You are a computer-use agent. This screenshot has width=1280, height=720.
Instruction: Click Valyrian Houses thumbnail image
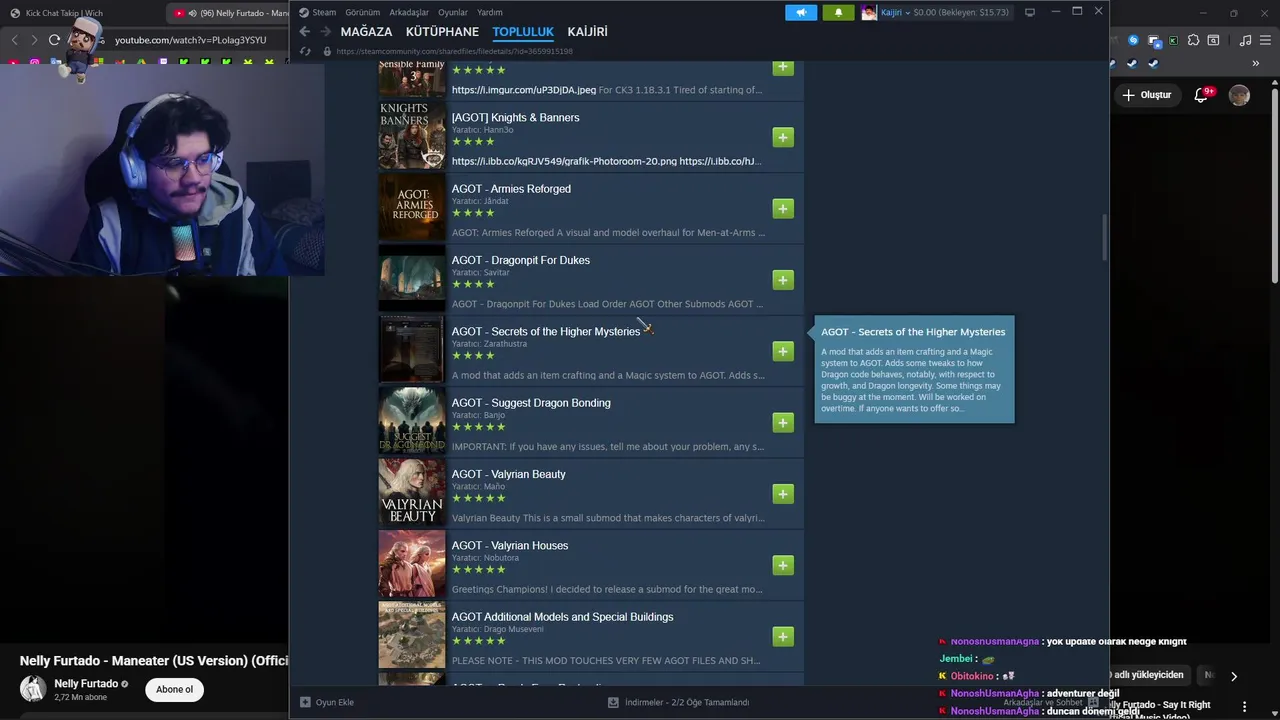pos(411,564)
